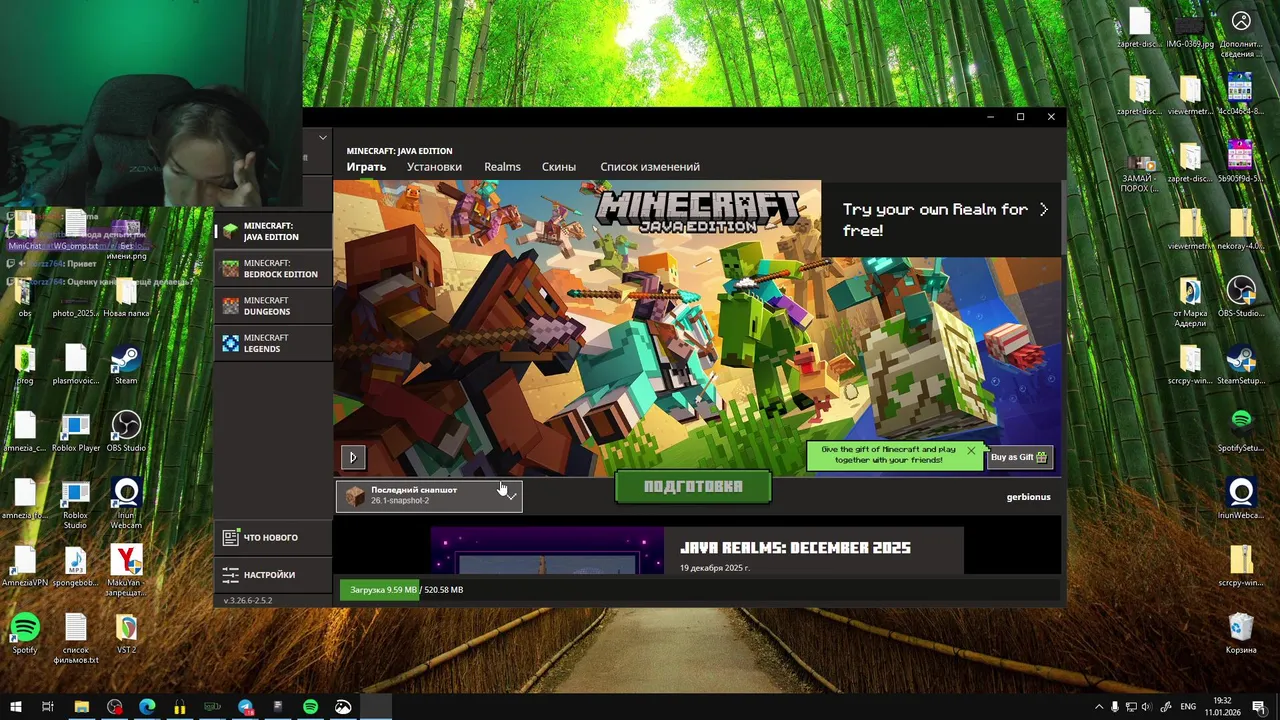Open Telegram from the taskbar

[x=245, y=707]
